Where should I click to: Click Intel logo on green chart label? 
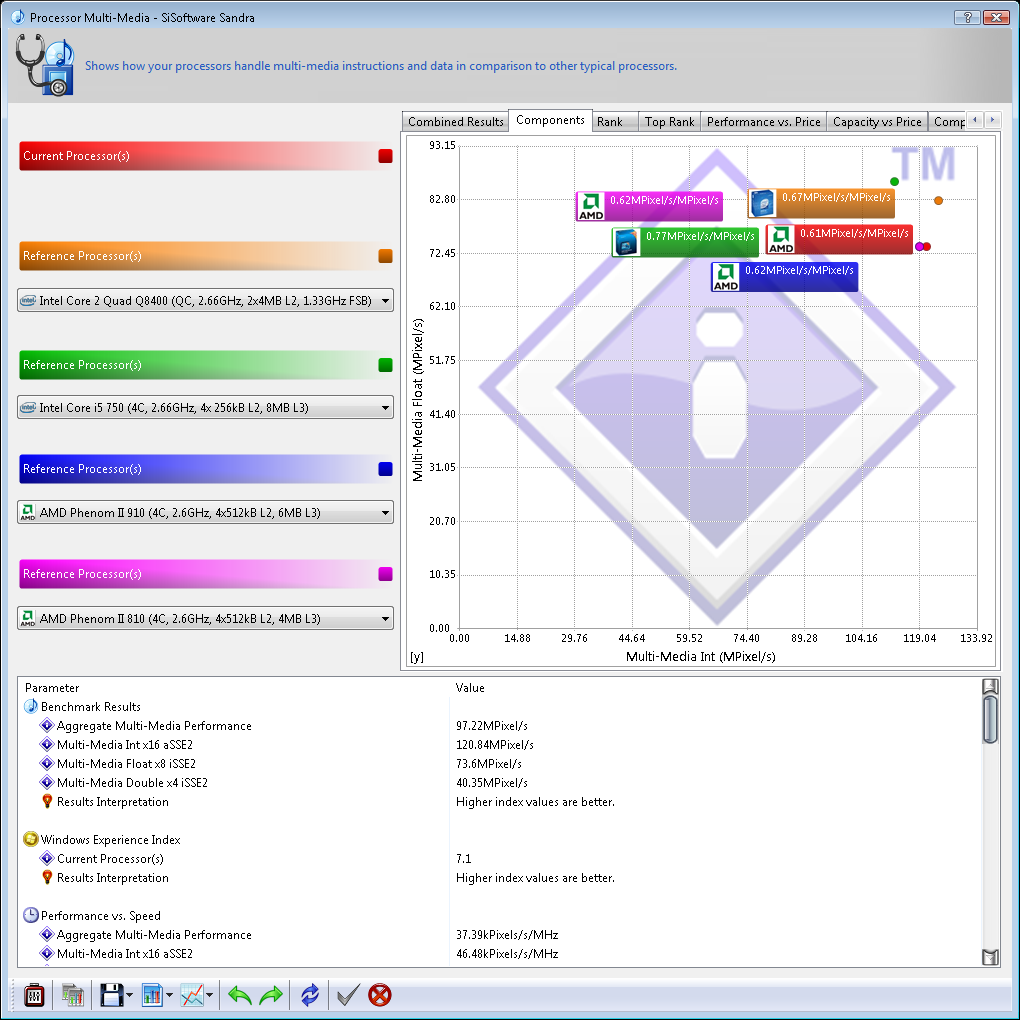[x=626, y=242]
